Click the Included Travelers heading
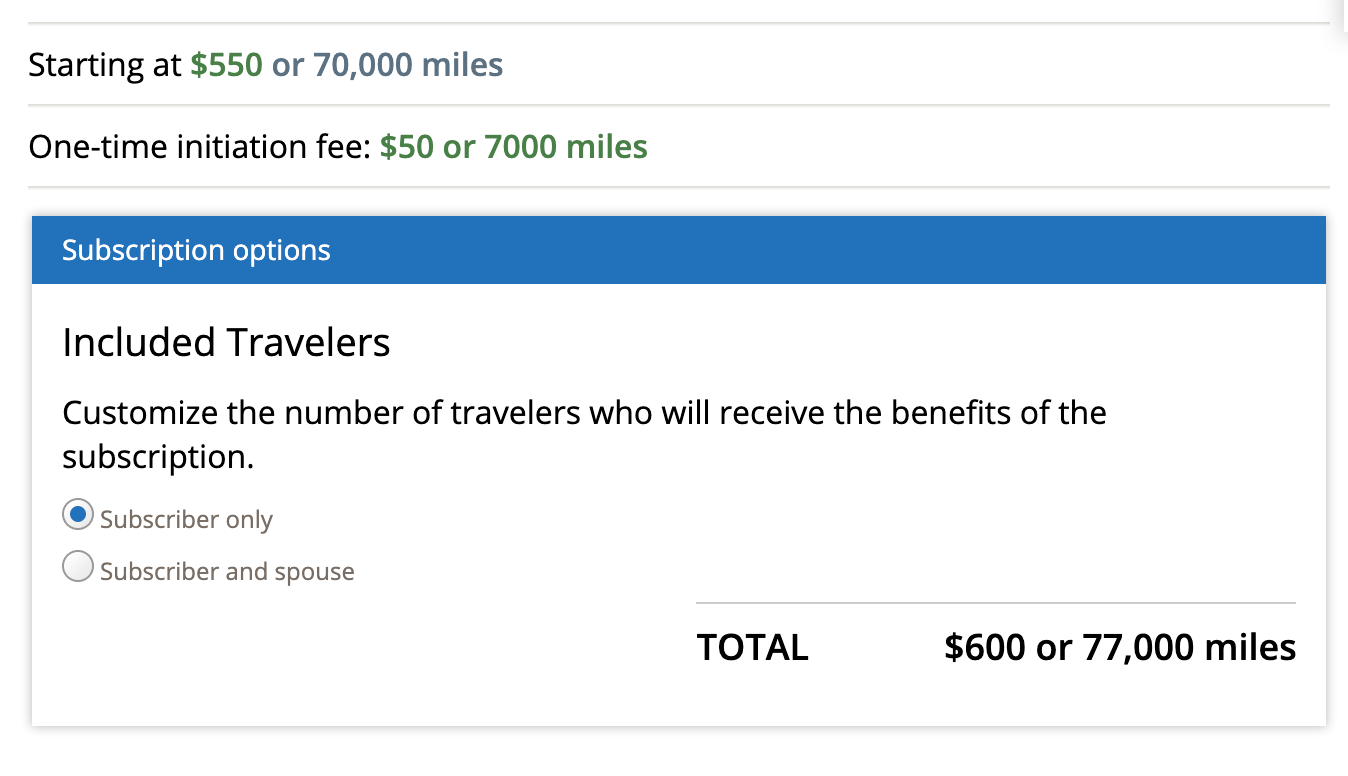The width and height of the screenshot is (1348, 776). click(x=226, y=343)
